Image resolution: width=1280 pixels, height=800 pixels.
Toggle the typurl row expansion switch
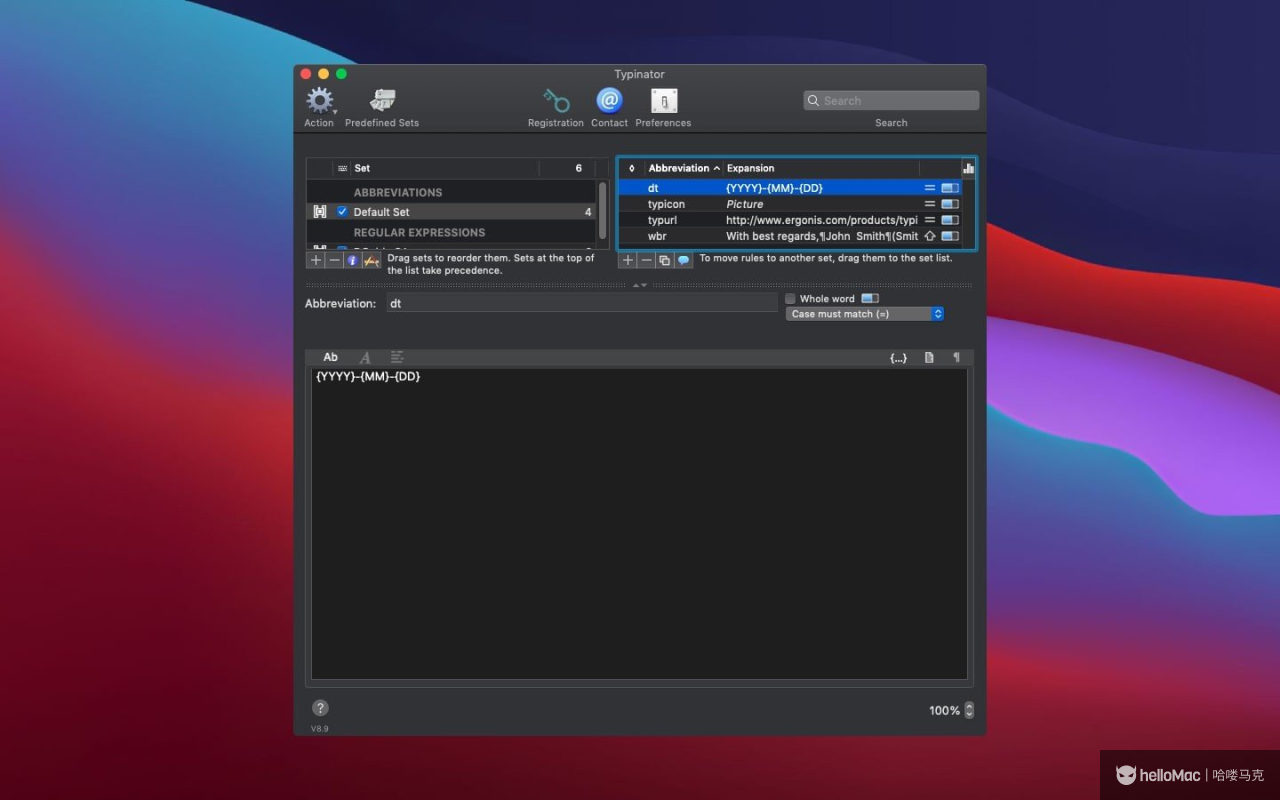point(950,220)
